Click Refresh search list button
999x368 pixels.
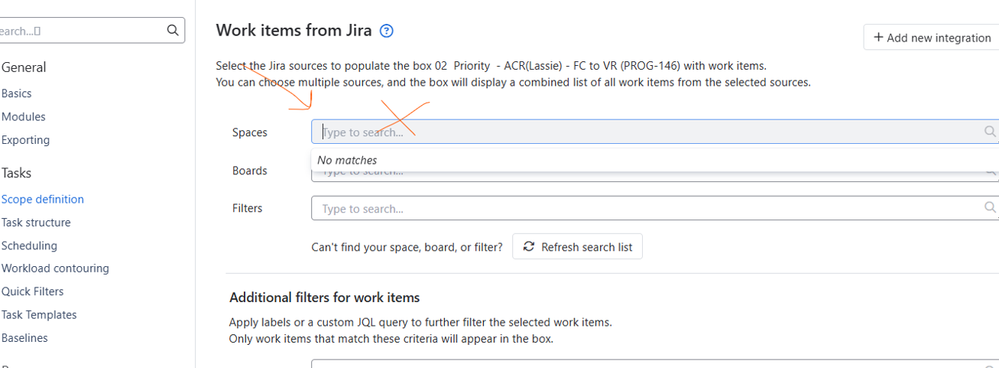click(x=577, y=246)
